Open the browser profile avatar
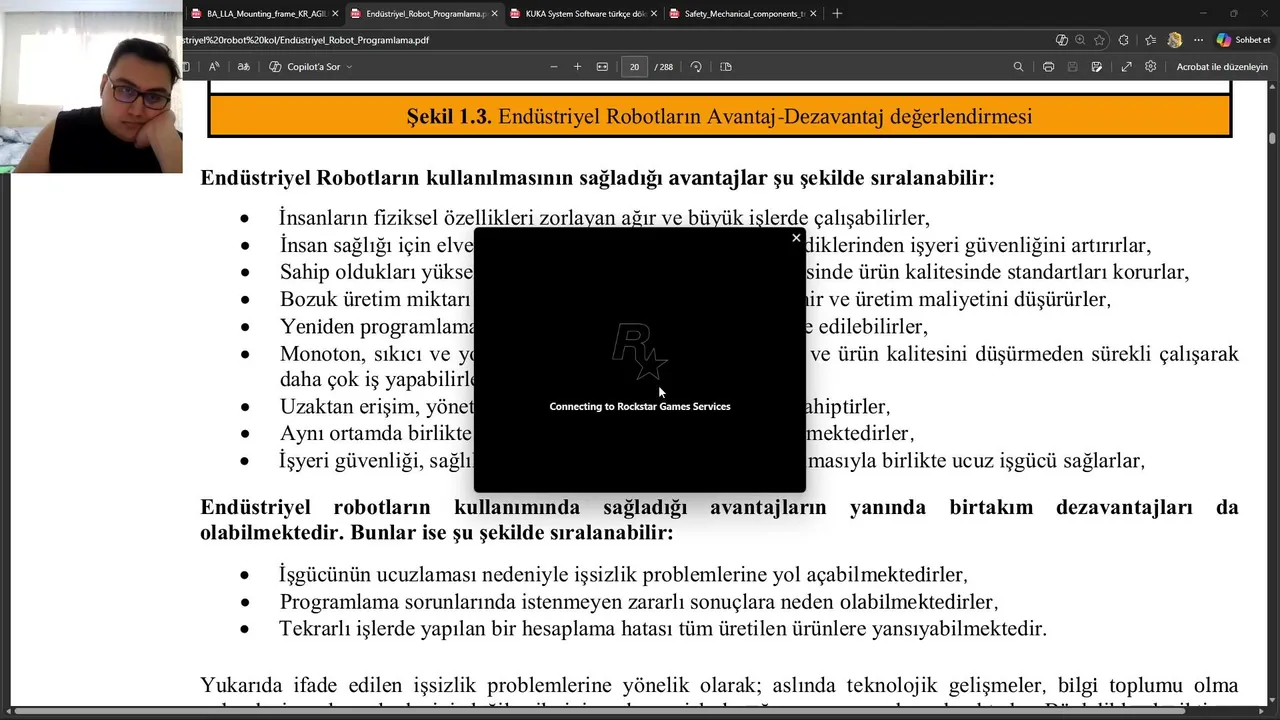This screenshot has height=720, width=1280. pos(1175,40)
